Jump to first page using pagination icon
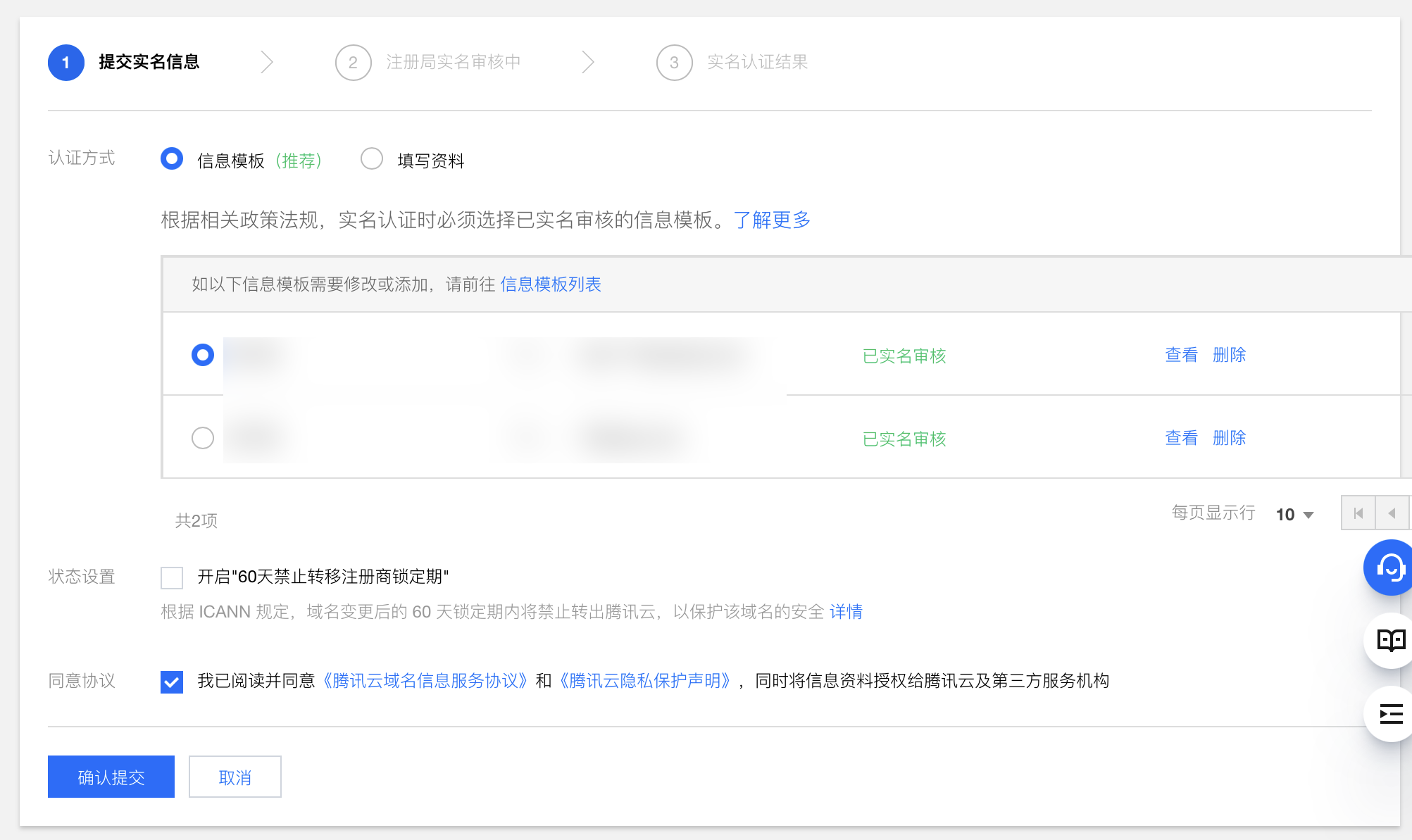The image size is (1412, 840). coord(1358,513)
